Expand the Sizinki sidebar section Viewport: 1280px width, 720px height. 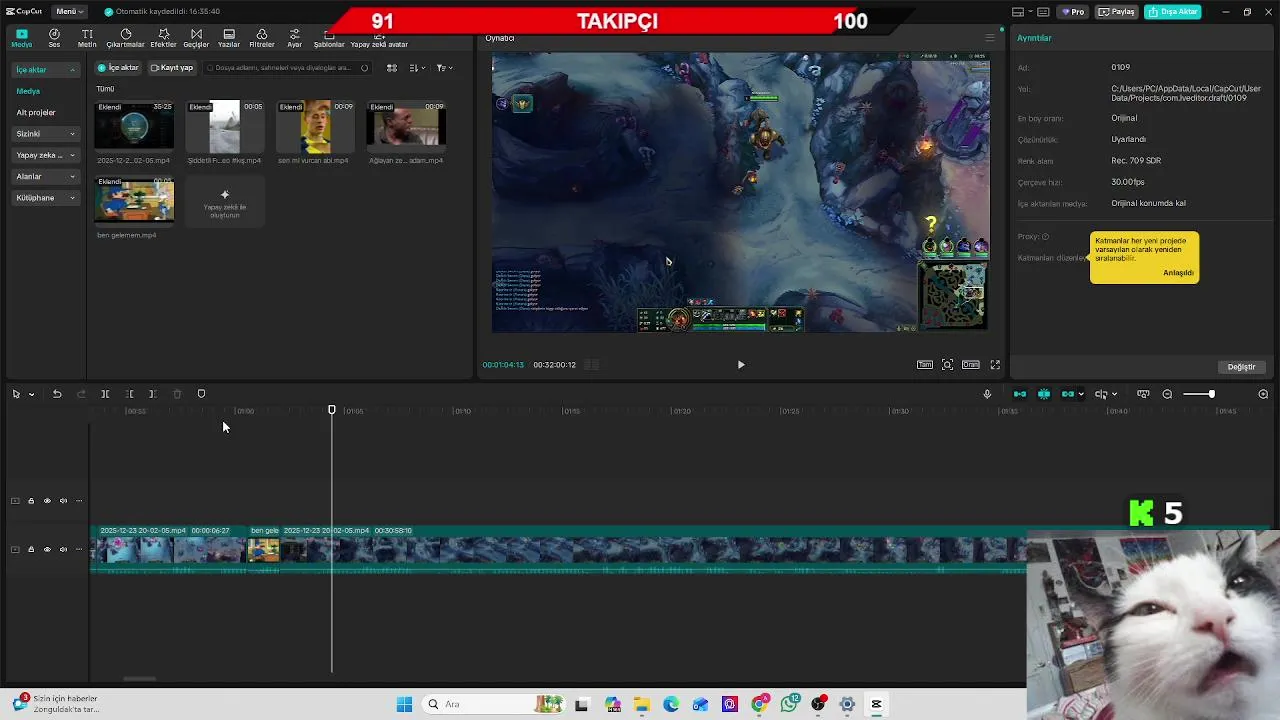pyautogui.click(x=45, y=134)
